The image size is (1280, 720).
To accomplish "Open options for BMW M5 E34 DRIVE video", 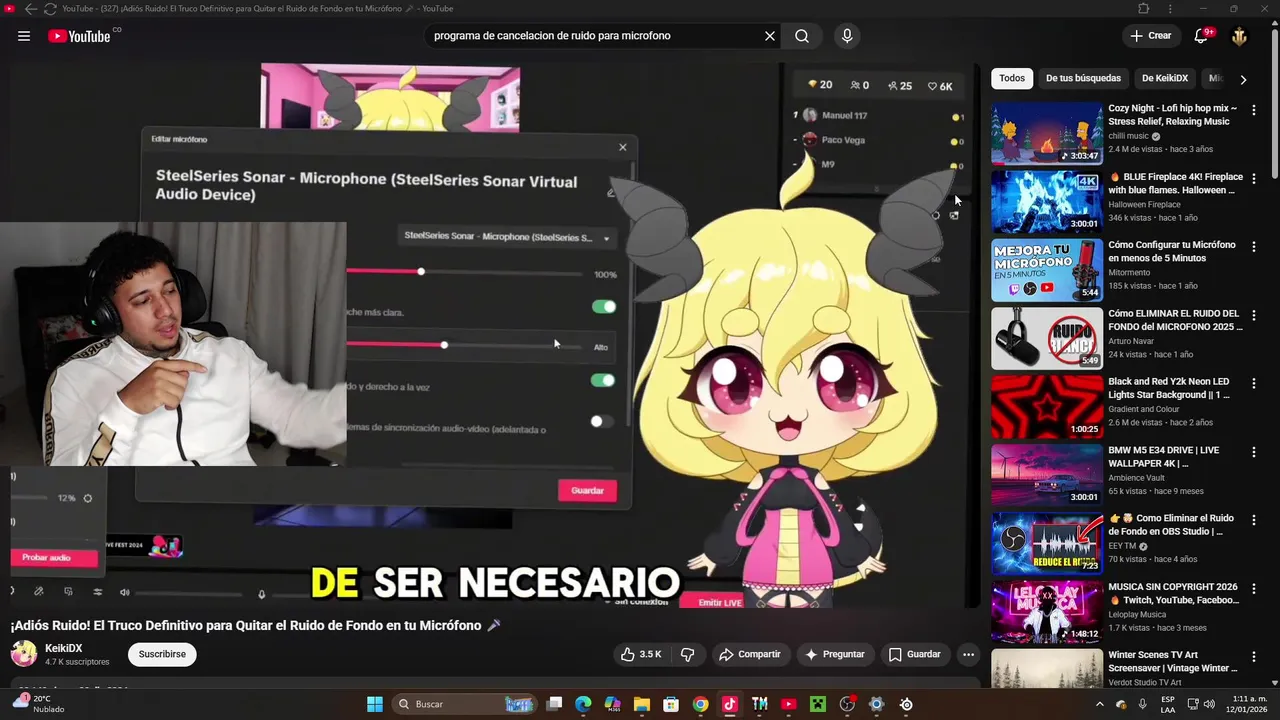I will point(1254,452).
